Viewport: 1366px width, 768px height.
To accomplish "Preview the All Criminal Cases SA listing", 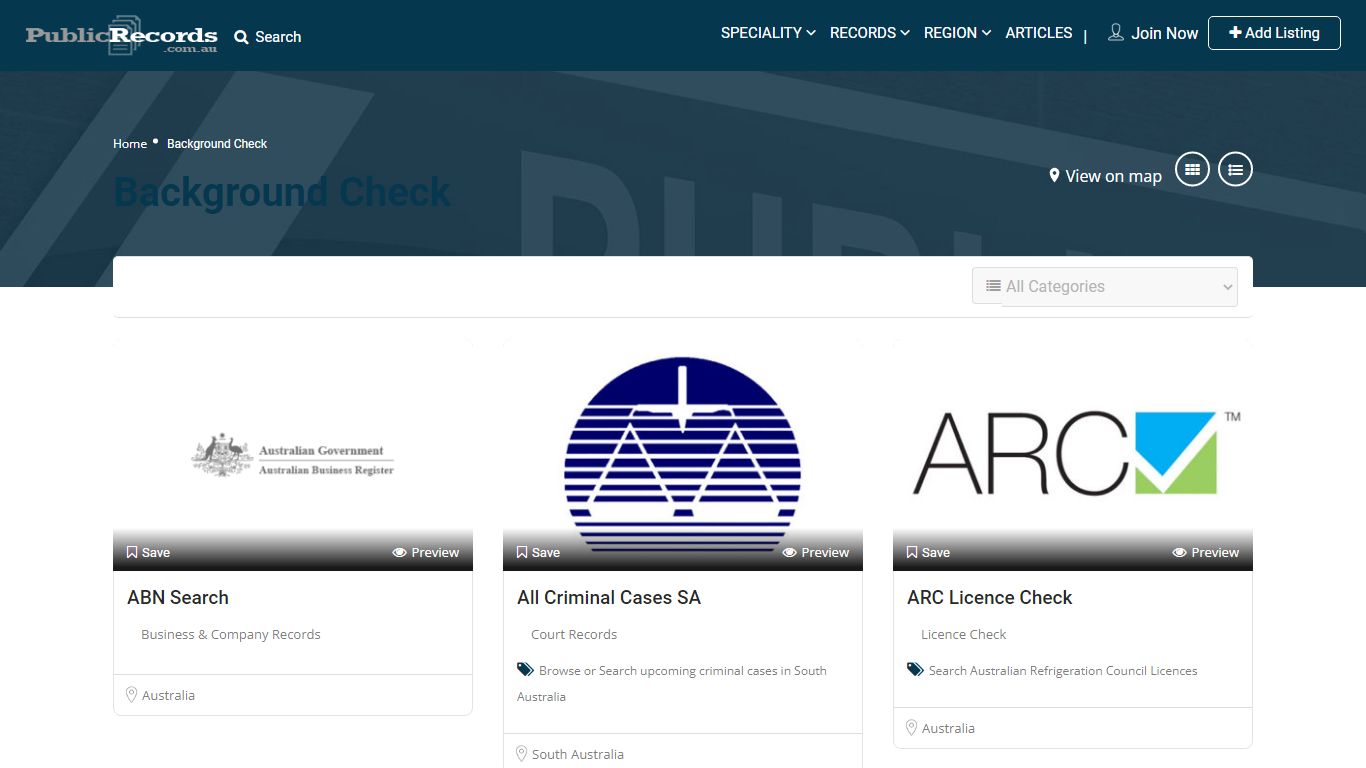I will click(816, 552).
